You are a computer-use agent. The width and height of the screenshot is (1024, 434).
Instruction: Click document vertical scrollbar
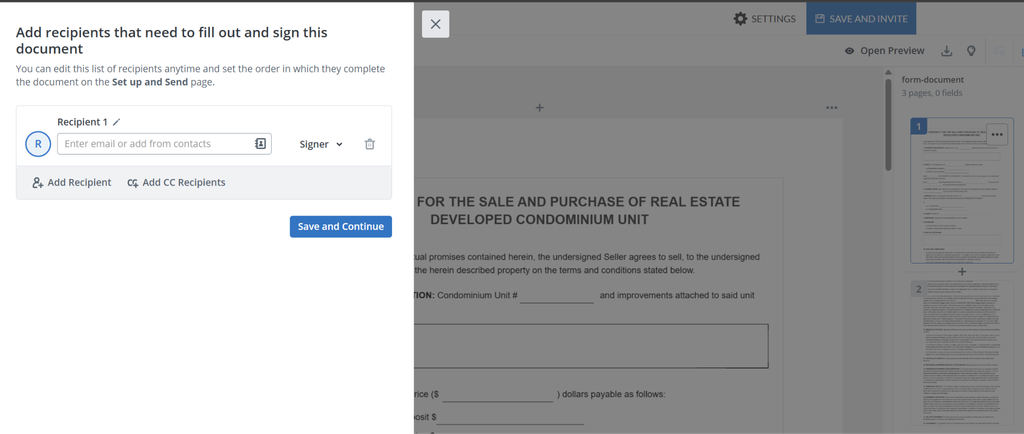pos(888,124)
